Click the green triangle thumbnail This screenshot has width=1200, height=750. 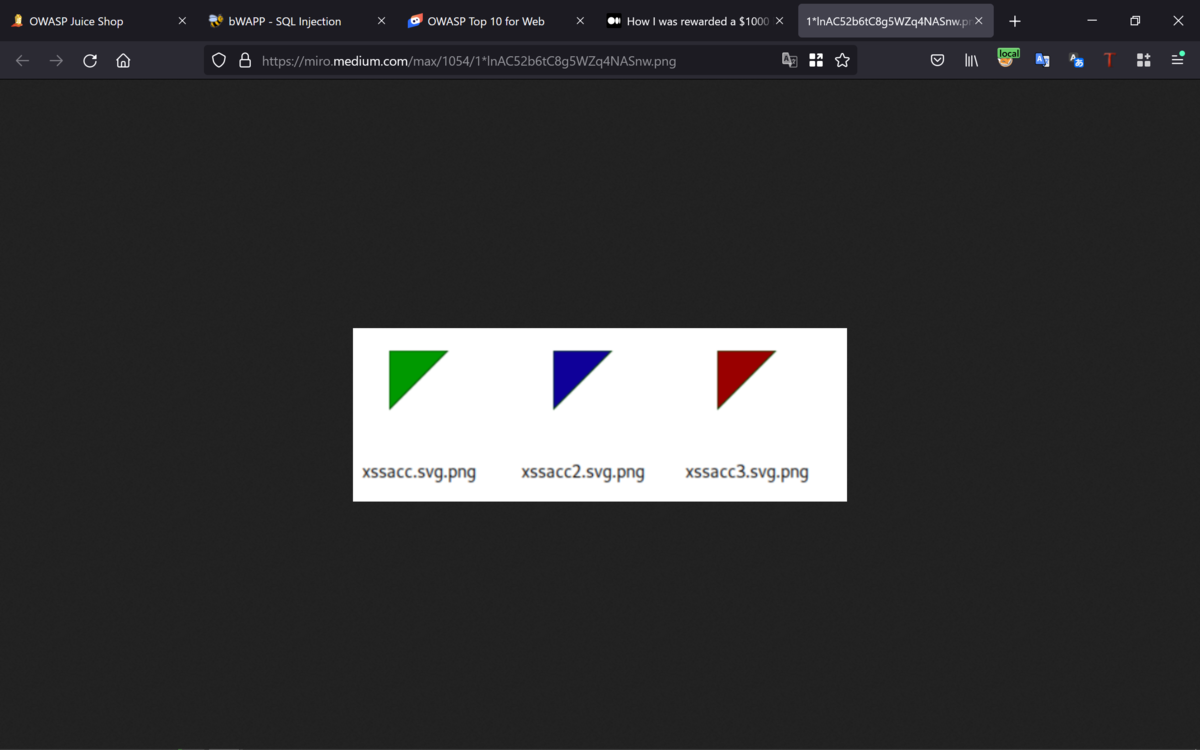pos(418,379)
